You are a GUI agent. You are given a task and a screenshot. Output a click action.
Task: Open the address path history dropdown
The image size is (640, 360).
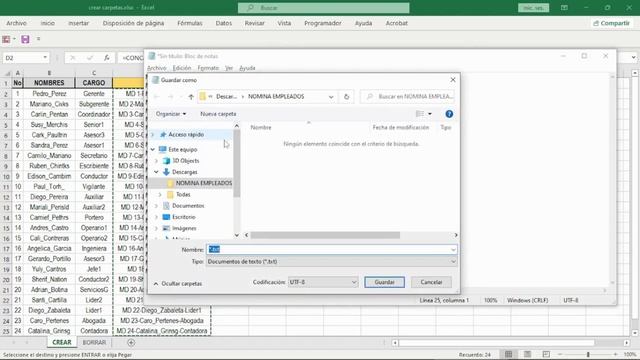(331, 97)
